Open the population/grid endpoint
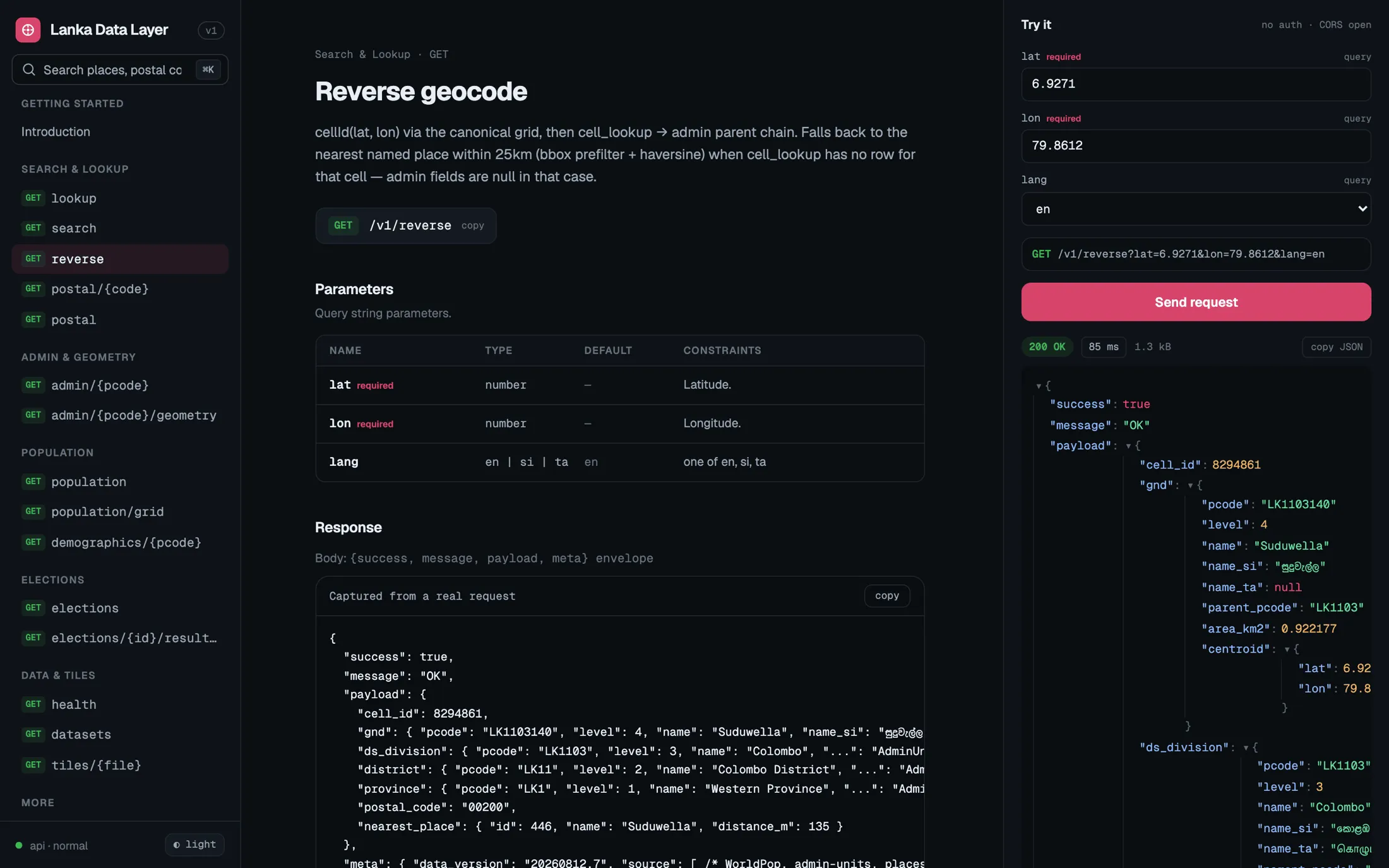The image size is (1389, 868). click(120, 512)
